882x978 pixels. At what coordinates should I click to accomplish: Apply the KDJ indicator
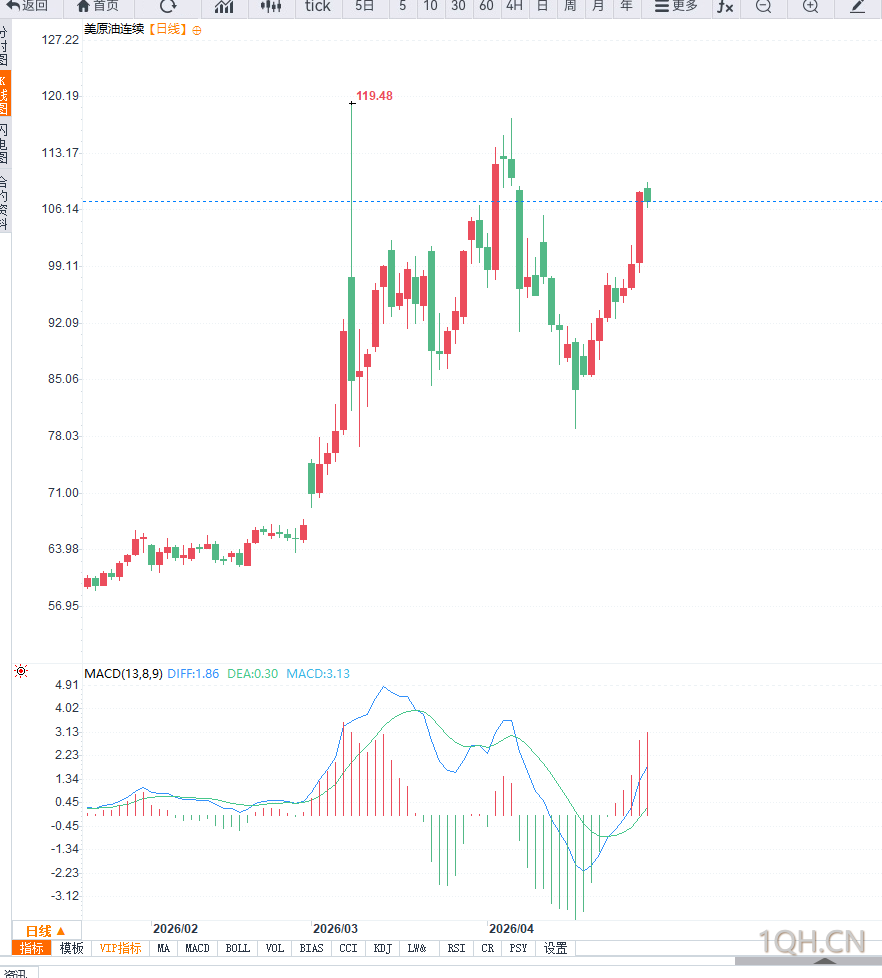point(382,948)
